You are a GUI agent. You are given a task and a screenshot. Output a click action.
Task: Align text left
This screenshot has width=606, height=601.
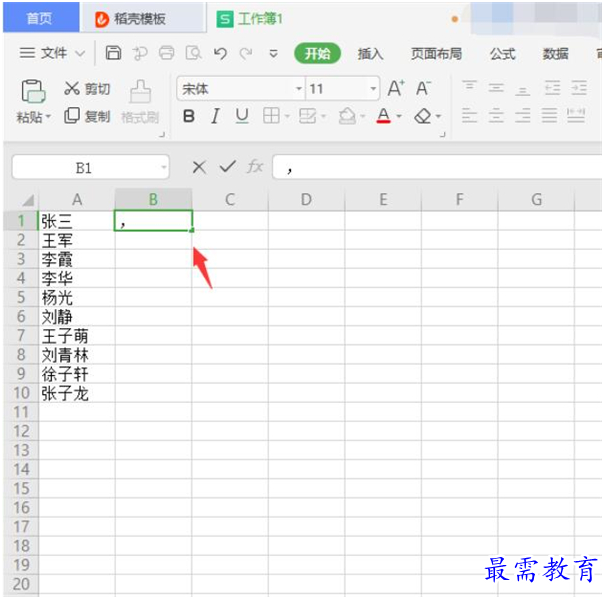(469, 116)
